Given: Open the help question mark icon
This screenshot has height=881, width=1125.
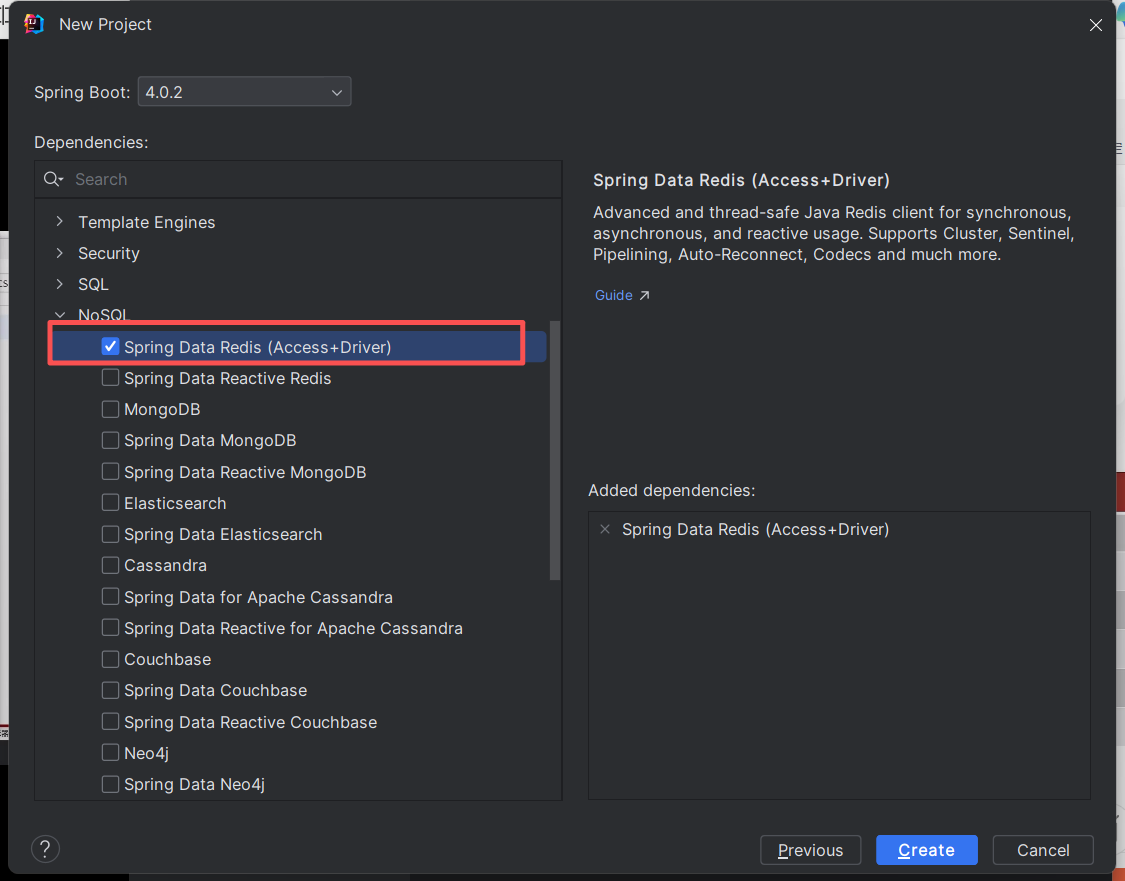Looking at the screenshot, I should [45, 849].
